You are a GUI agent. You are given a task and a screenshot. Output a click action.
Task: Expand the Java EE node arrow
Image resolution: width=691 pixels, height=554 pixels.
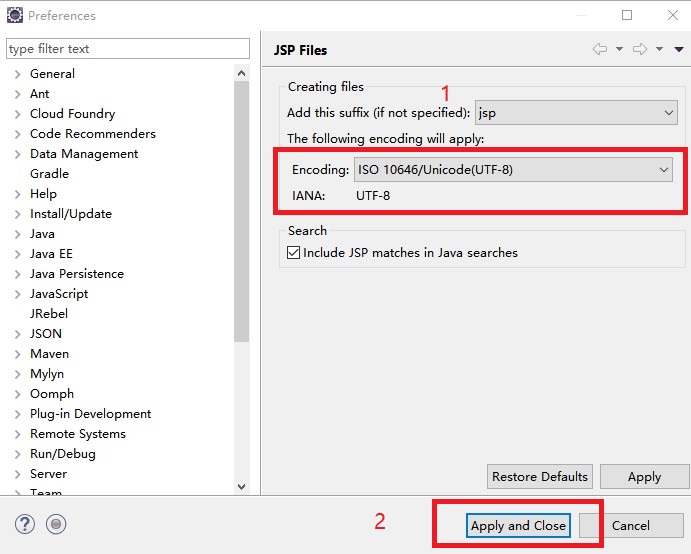pos(18,254)
